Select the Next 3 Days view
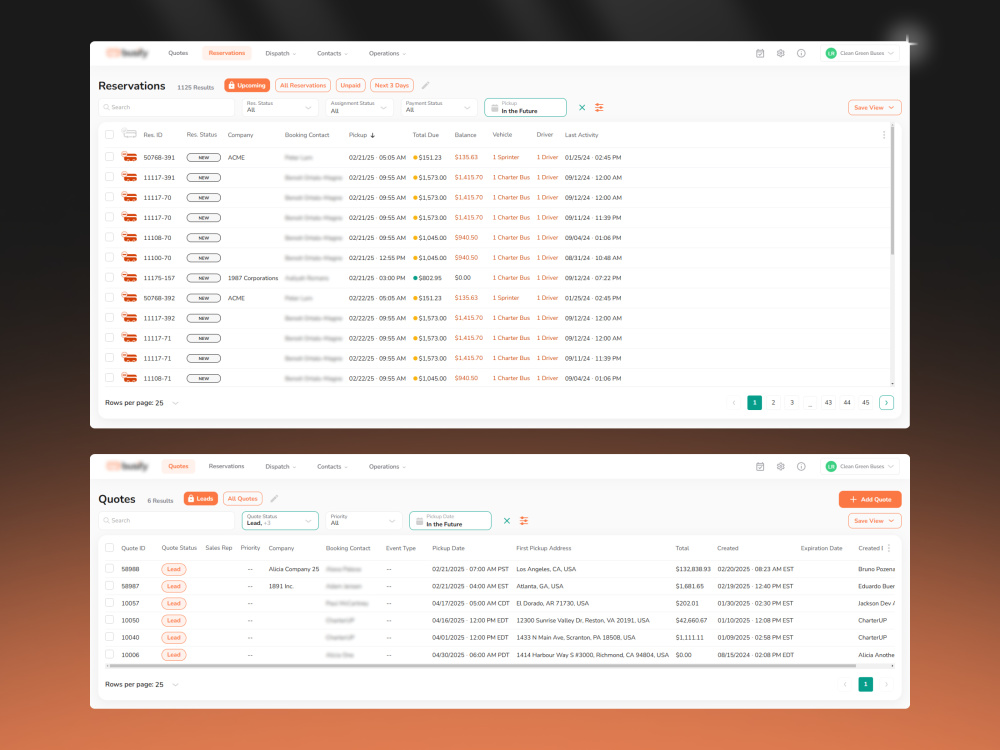This screenshot has width=1000, height=750. pyautogui.click(x=392, y=85)
